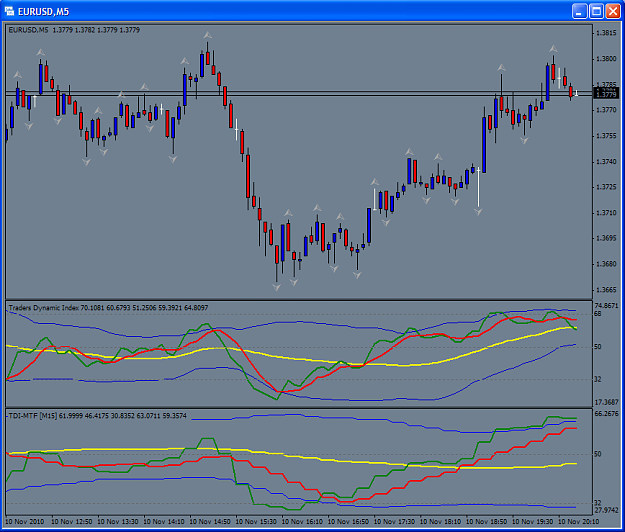625x532 pixels.
Task: Click the EURUSD,M5 1.3779 OHLC label
Action: (74, 30)
